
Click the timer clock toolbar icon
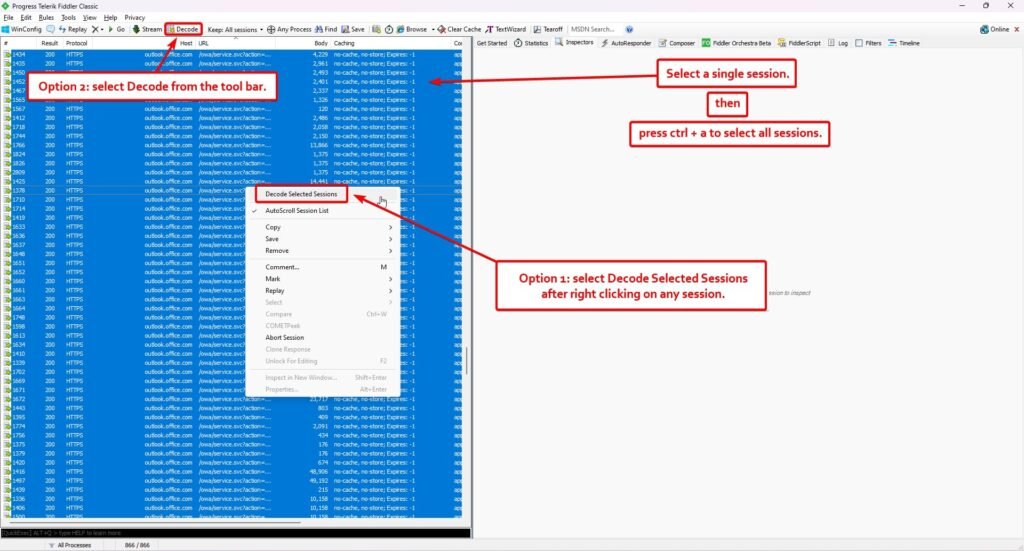click(x=389, y=29)
